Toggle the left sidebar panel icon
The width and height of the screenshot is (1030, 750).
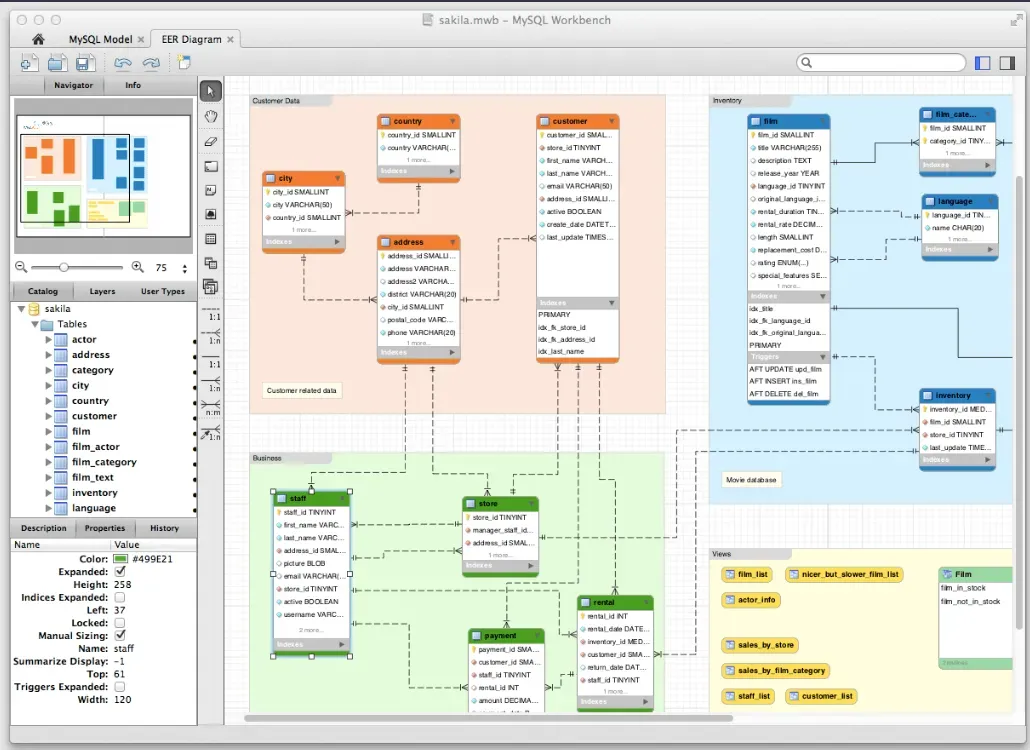pos(983,63)
